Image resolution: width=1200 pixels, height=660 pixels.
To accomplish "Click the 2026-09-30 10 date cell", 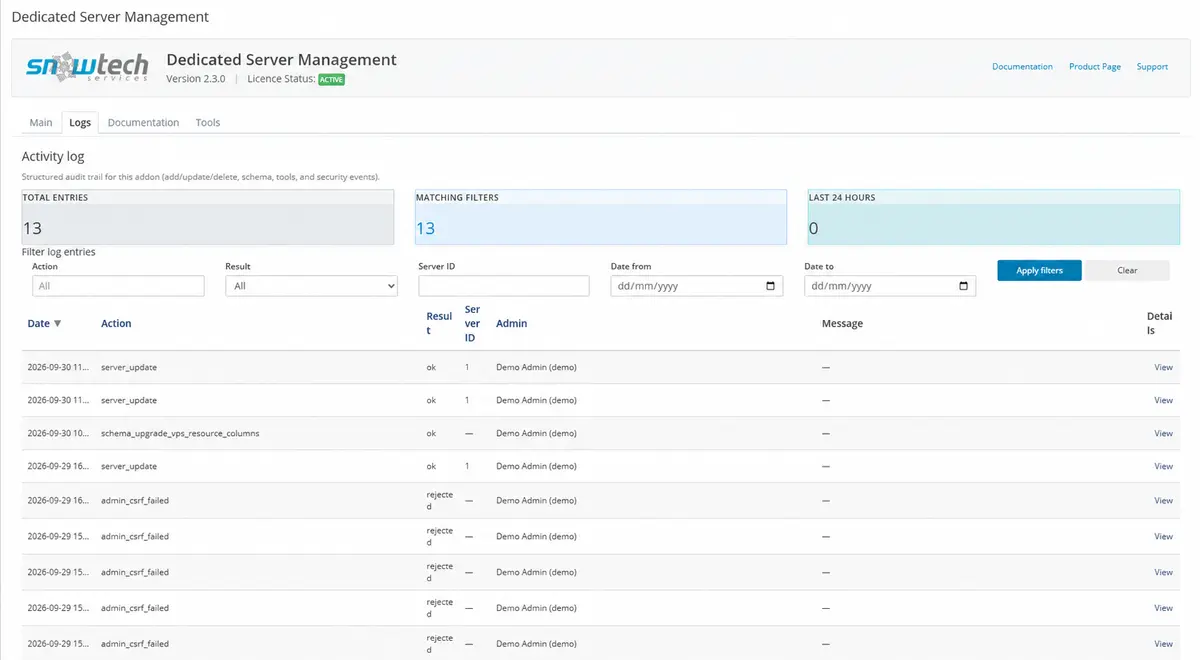I will point(59,433).
